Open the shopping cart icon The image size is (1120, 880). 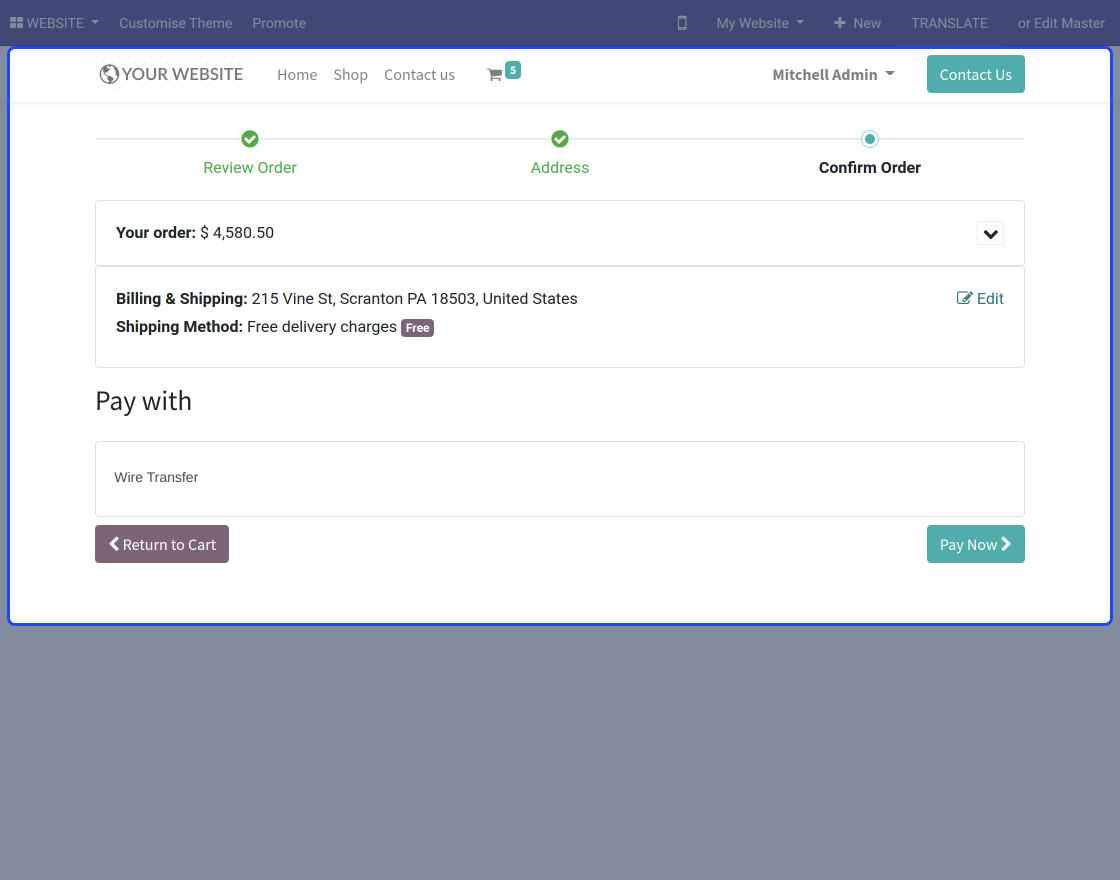[494, 75]
